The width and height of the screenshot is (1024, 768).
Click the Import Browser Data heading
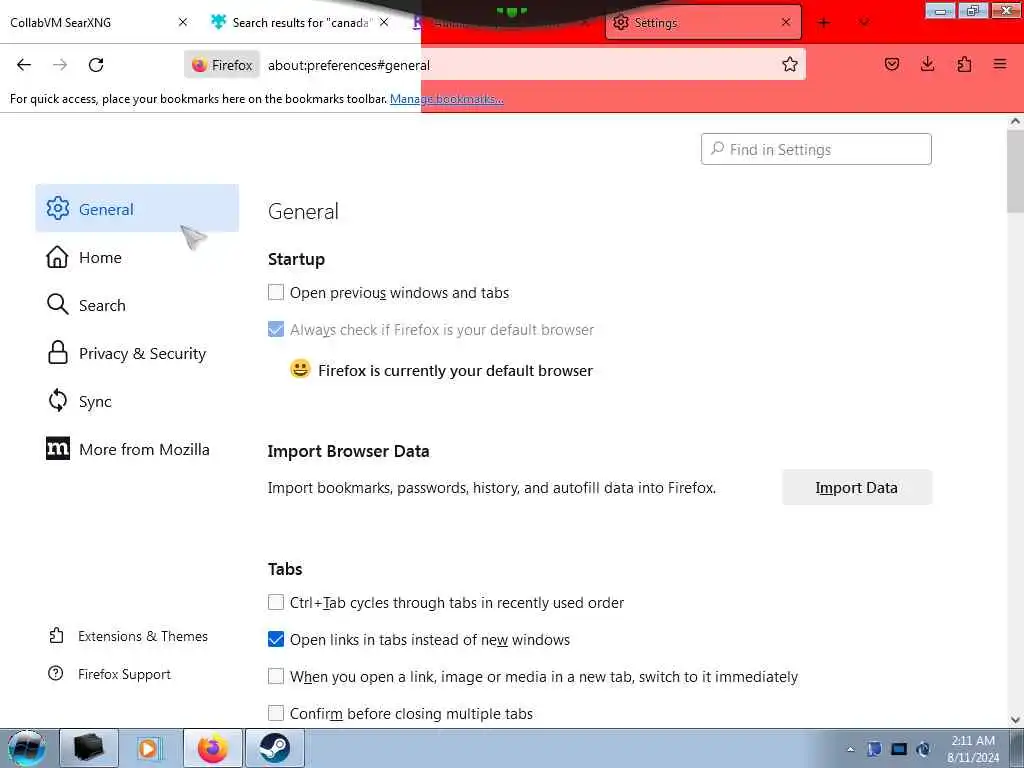pos(348,451)
